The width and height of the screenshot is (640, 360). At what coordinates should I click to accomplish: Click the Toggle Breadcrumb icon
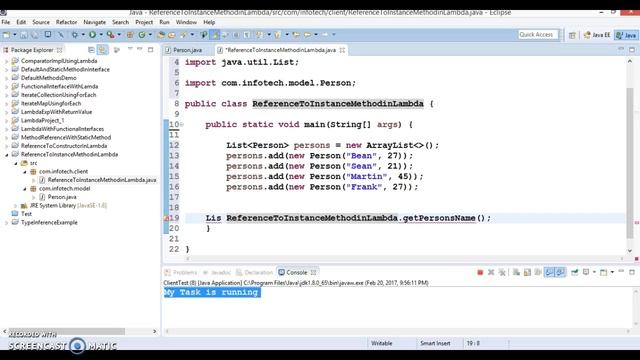[203, 35]
